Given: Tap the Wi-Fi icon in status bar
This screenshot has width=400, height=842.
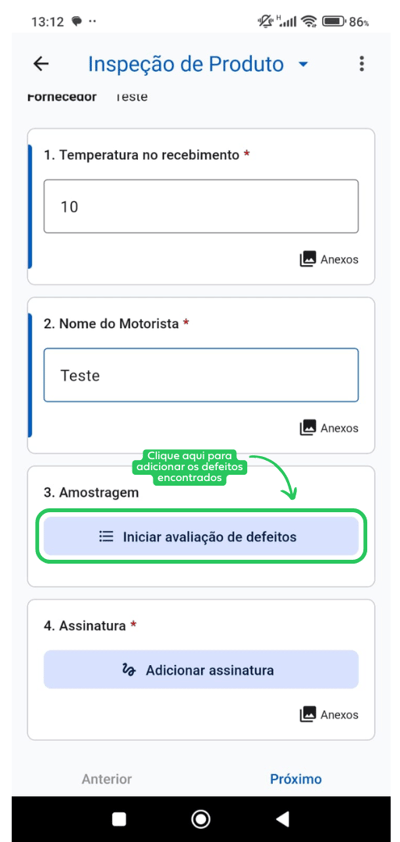Looking at the screenshot, I should [309, 21].
